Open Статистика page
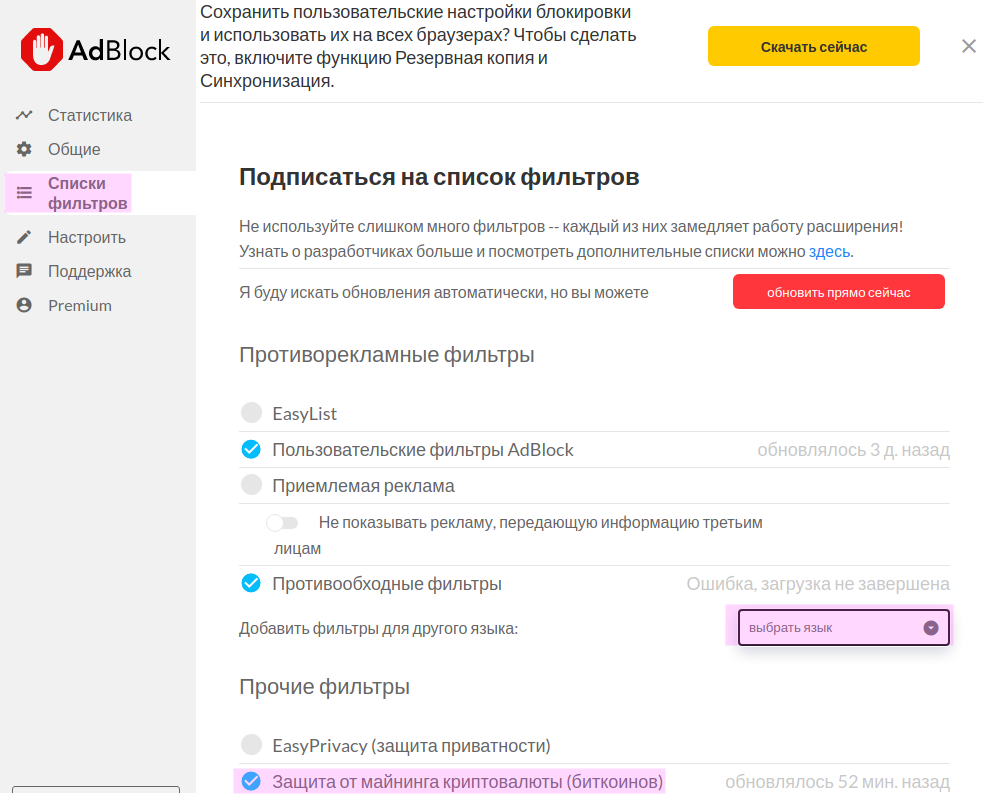The width and height of the screenshot is (983, 794). tap(90, 115)
